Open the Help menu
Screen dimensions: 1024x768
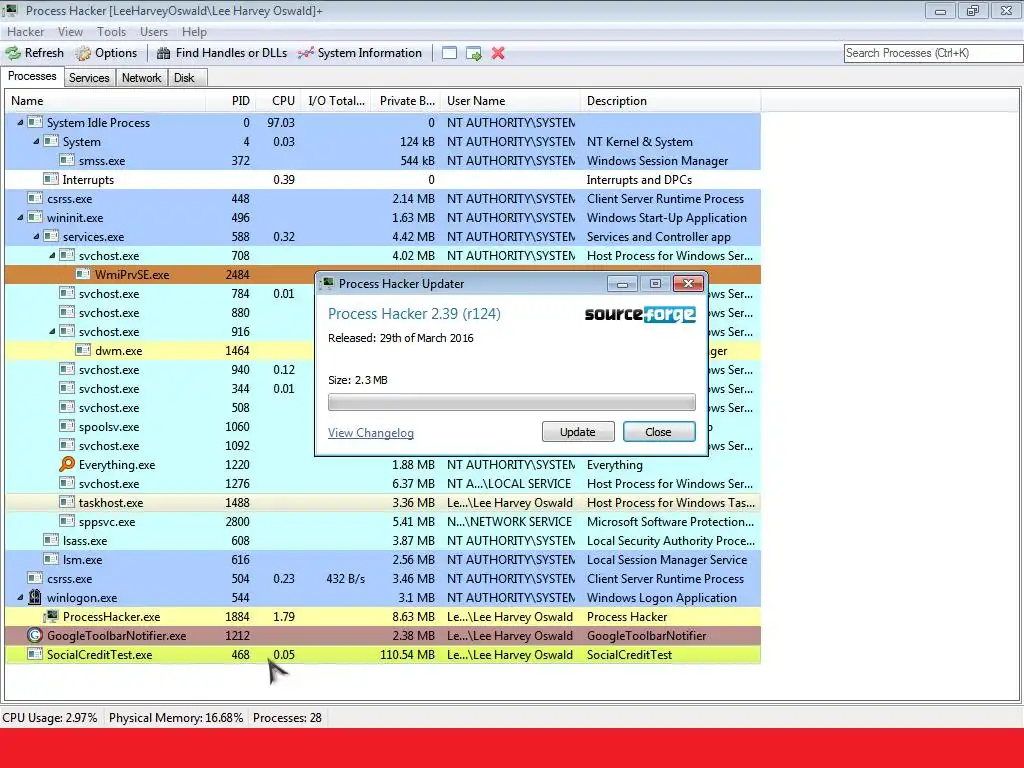point(194,31)
